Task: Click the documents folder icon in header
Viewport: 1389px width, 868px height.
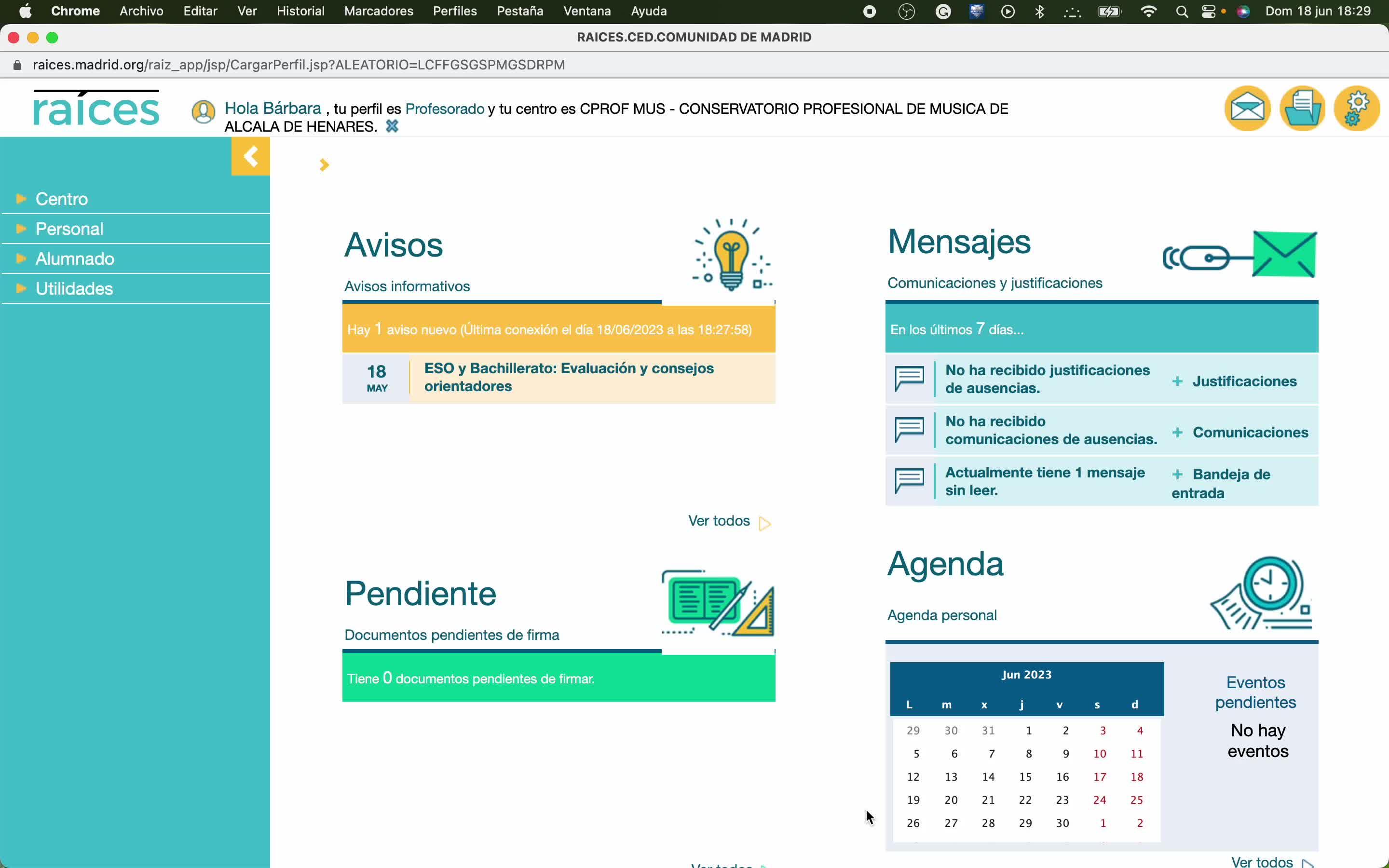Action: pyautogui.click(x=1302, y=108)
